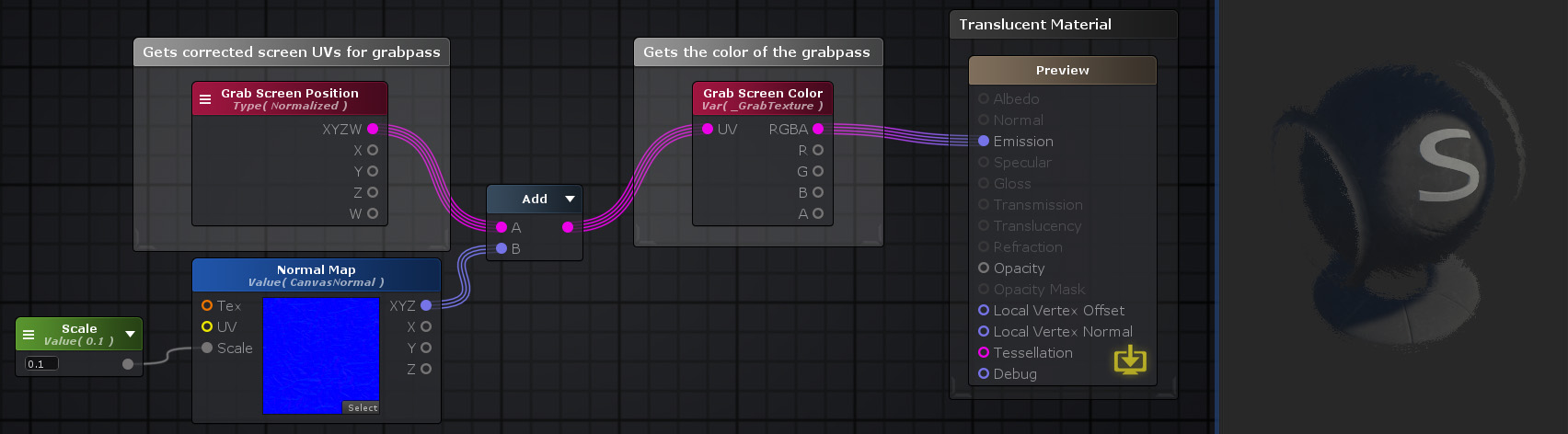Click the G output port of Grab Screen Color

[818, 171]
